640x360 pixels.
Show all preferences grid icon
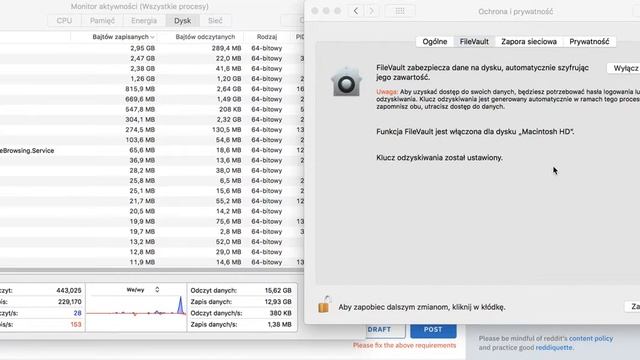click(x=400, y=11)
